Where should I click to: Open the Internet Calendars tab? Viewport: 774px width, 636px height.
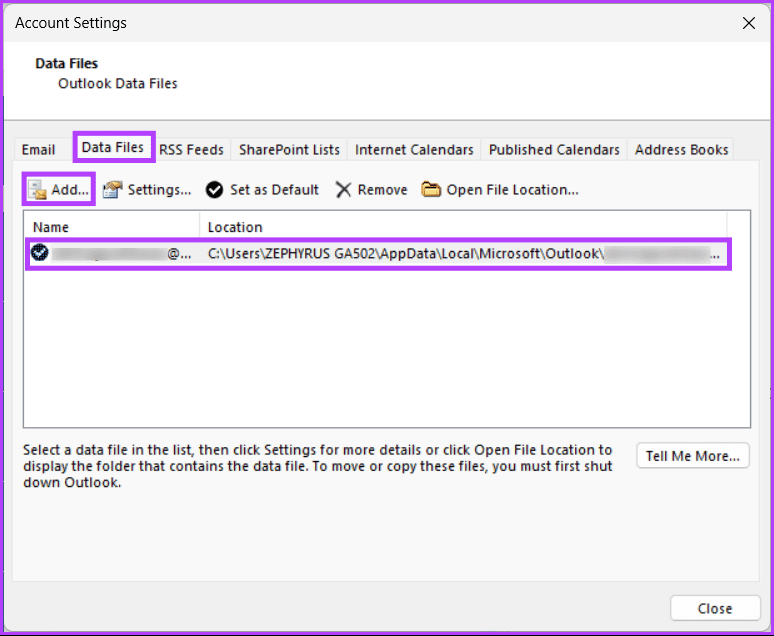coord(414,150)
